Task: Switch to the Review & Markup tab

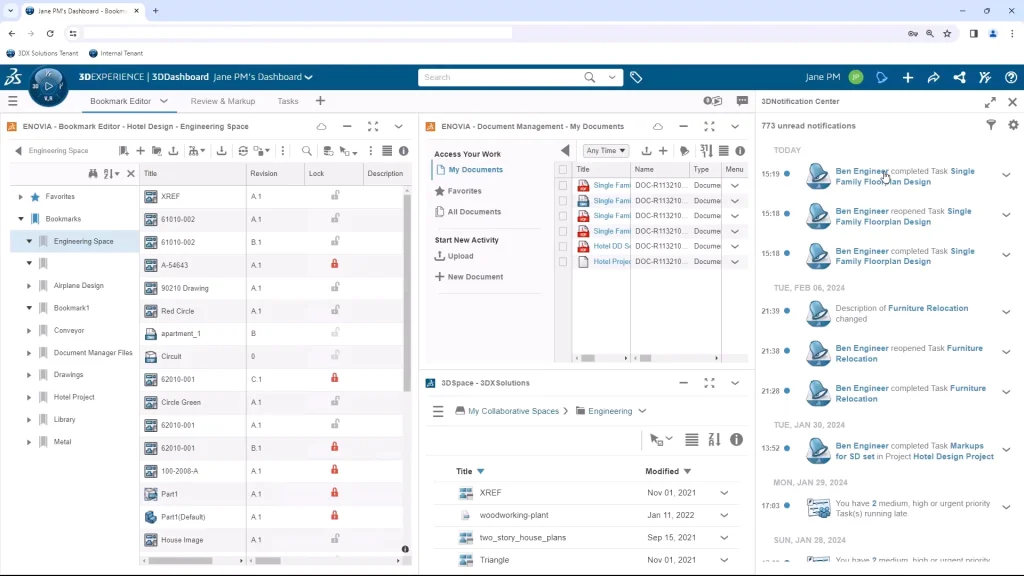Action: tap(222, 101)
